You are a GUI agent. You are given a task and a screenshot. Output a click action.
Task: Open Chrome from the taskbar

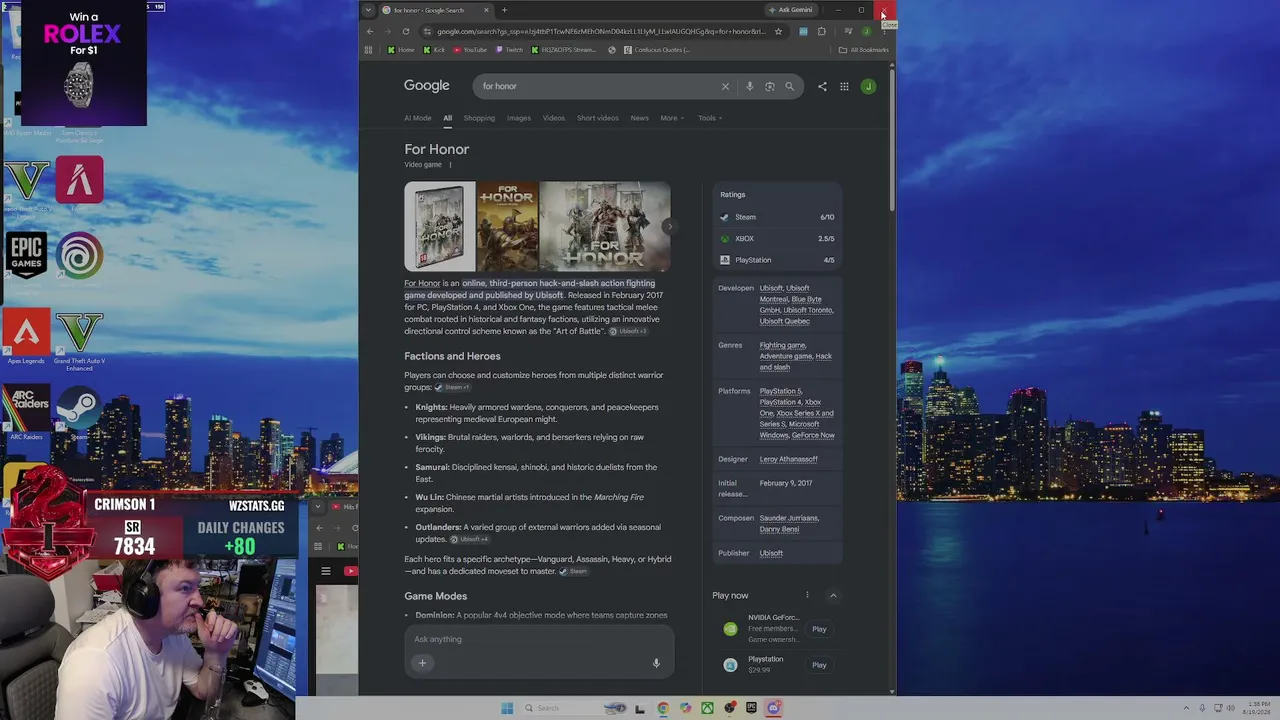[663, 708]
